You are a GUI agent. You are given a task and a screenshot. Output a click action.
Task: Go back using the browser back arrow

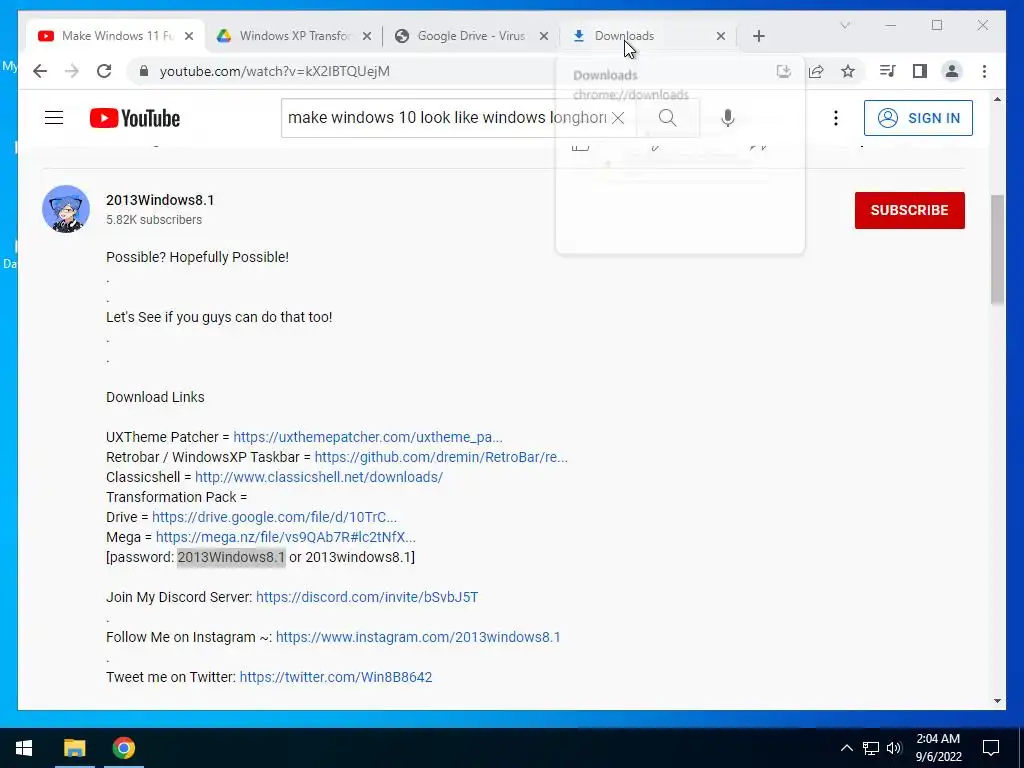[40, 71]
